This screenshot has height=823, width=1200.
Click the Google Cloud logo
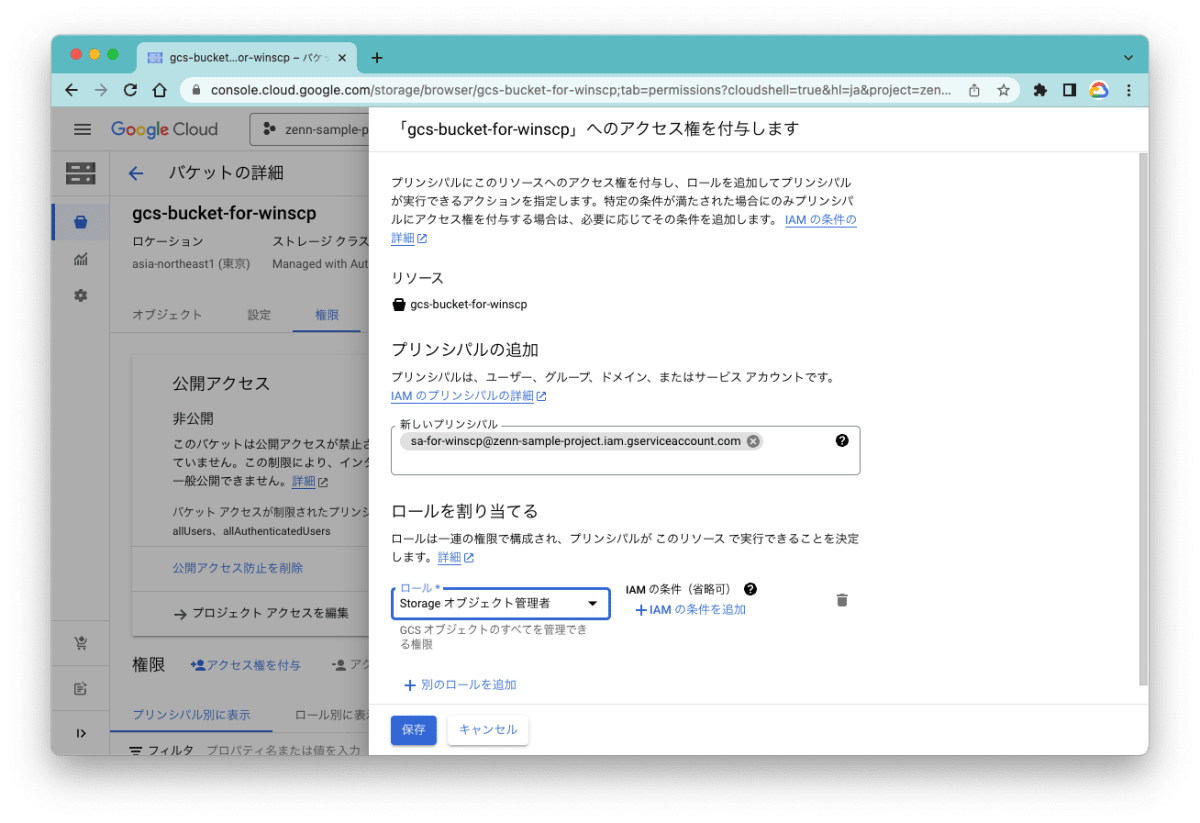click(x=164, y=129)
